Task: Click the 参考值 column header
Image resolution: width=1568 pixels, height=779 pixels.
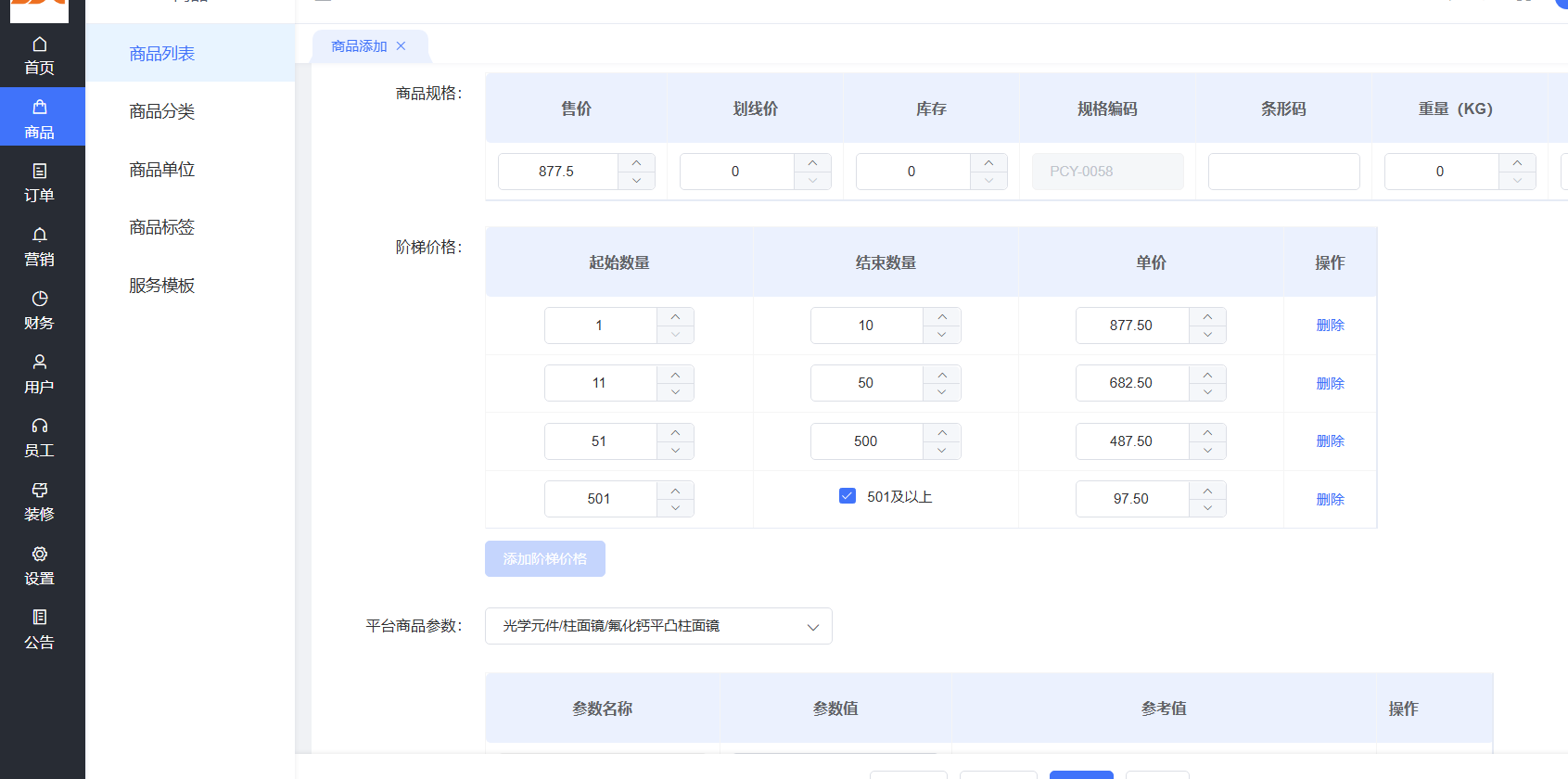Action: click(x=1164, y=709)
